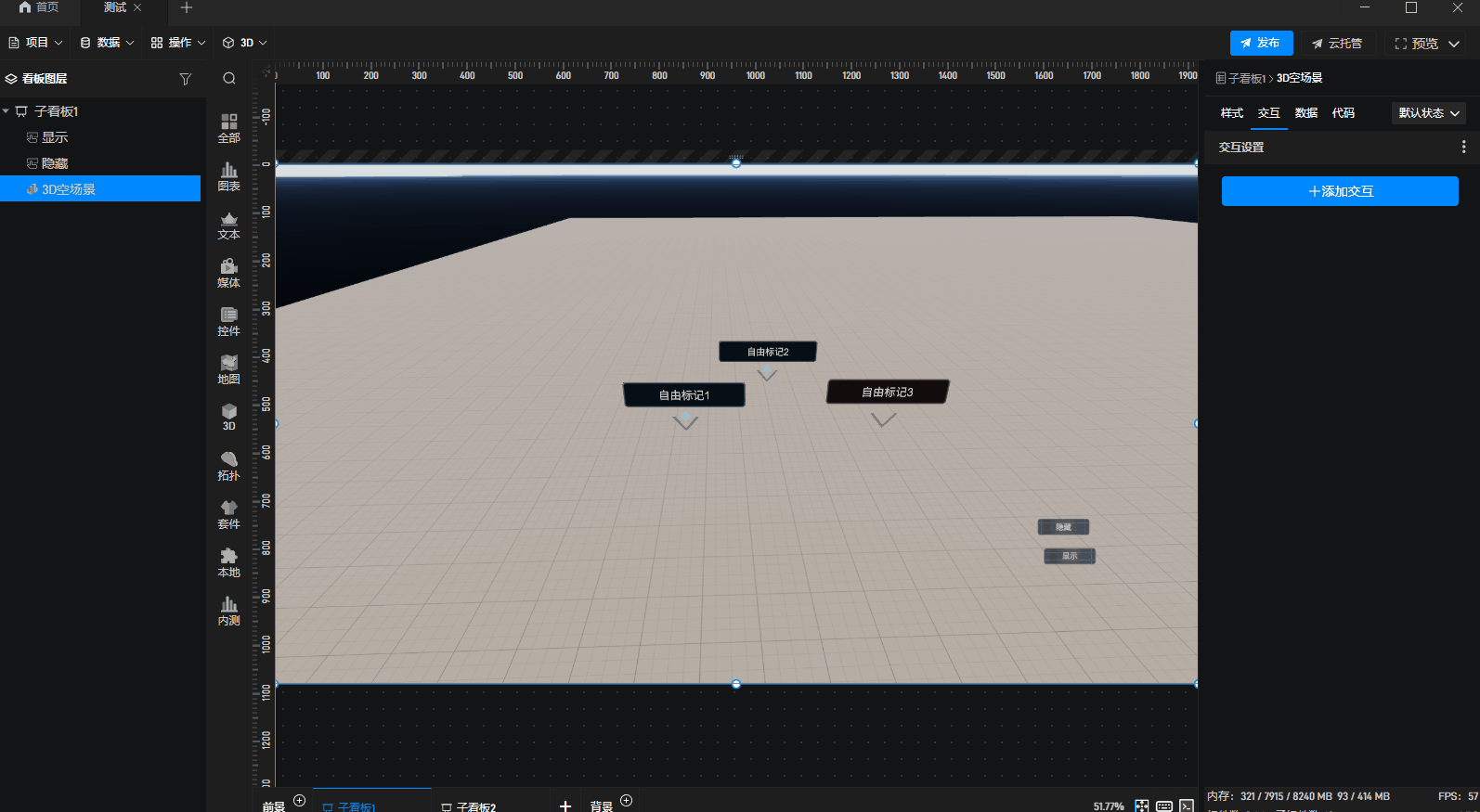
Task: Click the layer filter funnel icon
Action: [186, 79]
